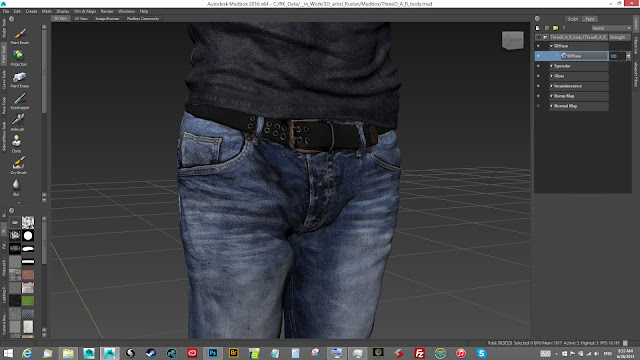Switch to the Image Browser tab
This screenshot has width=640, height=360.
point(107,19)
